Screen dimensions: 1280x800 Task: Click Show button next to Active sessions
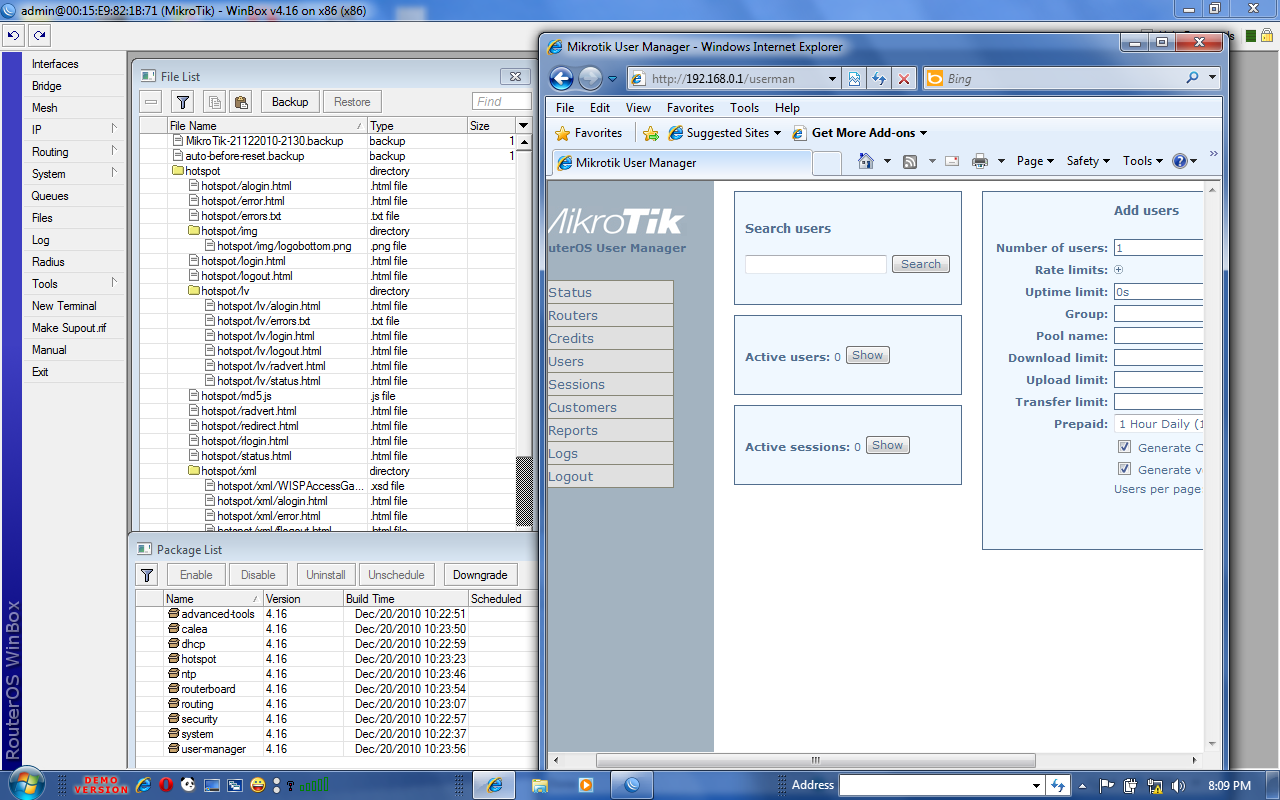pyautogui.click(x=888, y=445)
